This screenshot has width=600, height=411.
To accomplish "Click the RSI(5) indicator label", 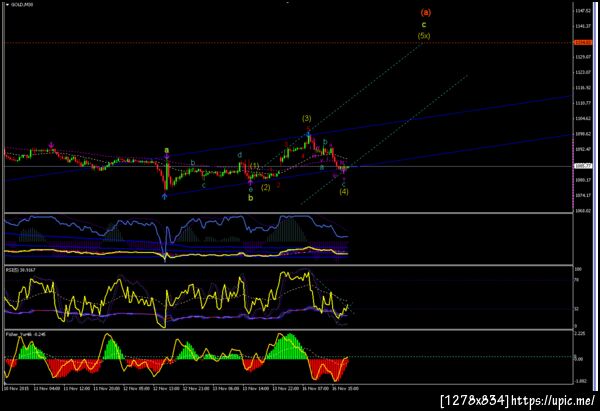I will click(x=20, y=270).
